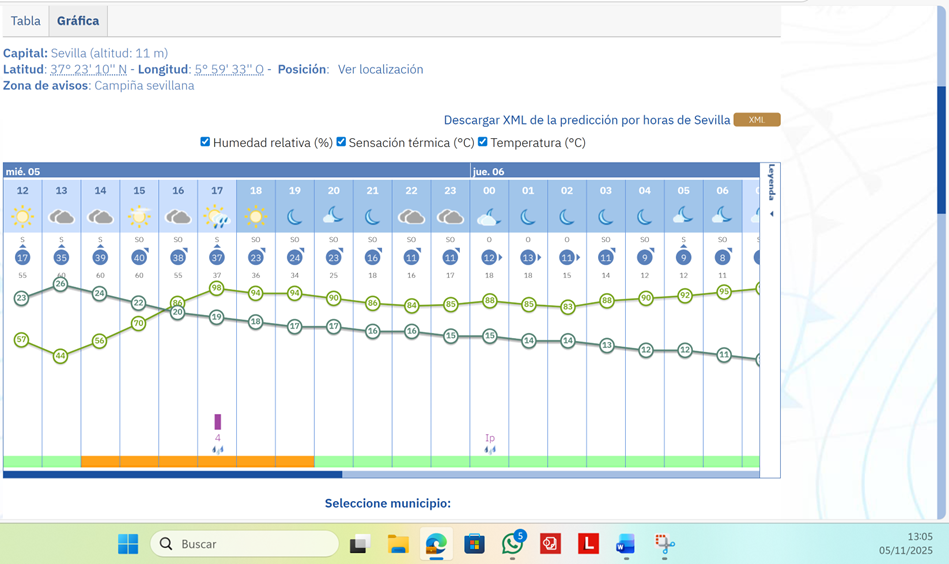Screen dimensions: 949x564
Task: Click the rain drops icon under hour 17
Action: pyautogui.click(x=217, y=450)
